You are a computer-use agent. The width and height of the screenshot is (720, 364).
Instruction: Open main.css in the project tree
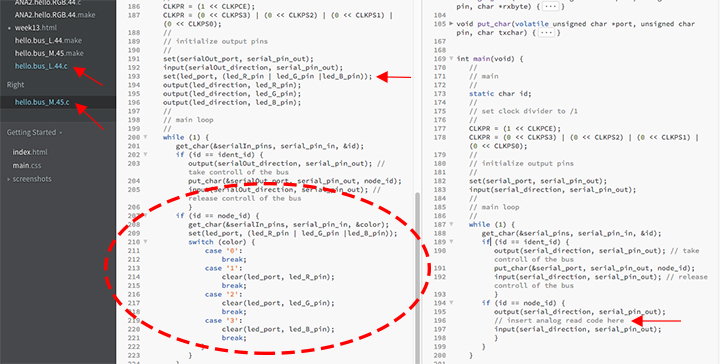(27, 165)
